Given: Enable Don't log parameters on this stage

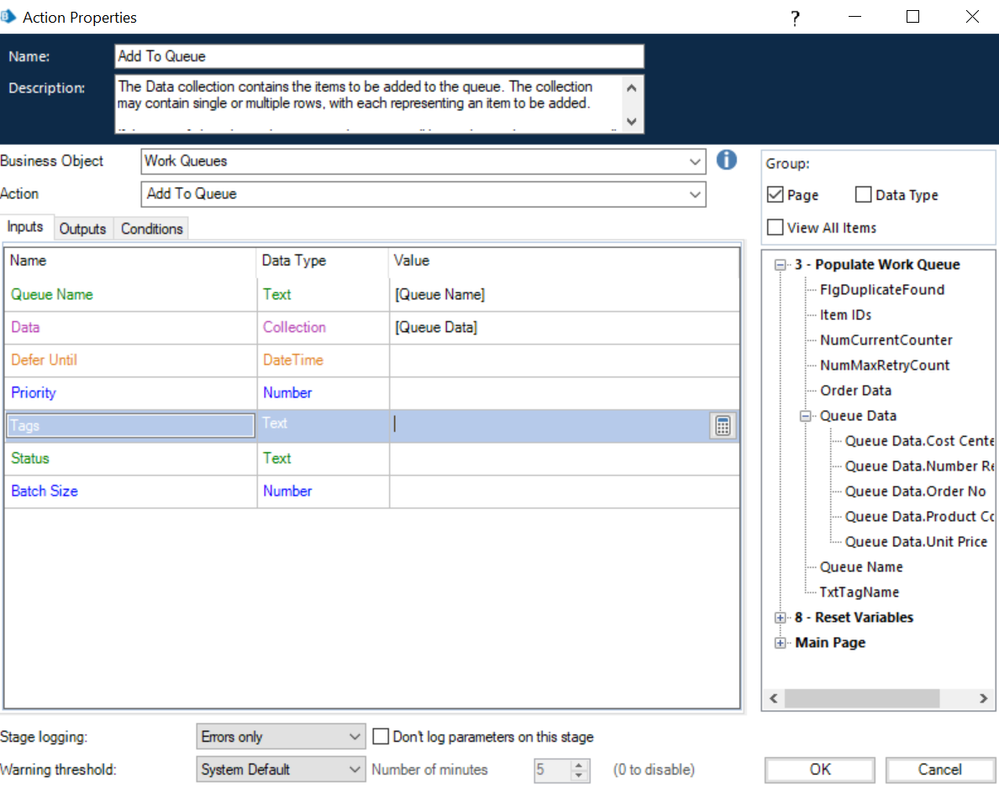Looking at the screenshot, I should 381,737.
